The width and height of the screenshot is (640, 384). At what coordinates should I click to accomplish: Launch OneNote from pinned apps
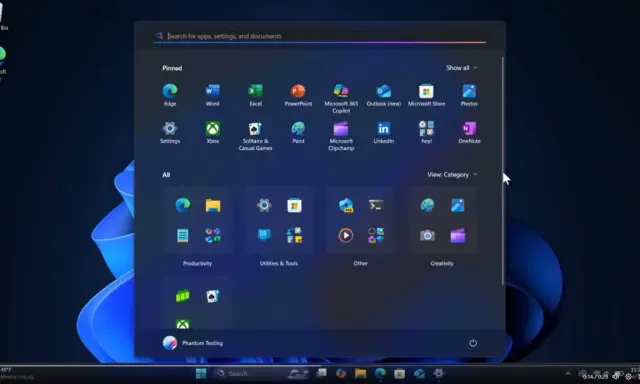click(x=469, y=132)
